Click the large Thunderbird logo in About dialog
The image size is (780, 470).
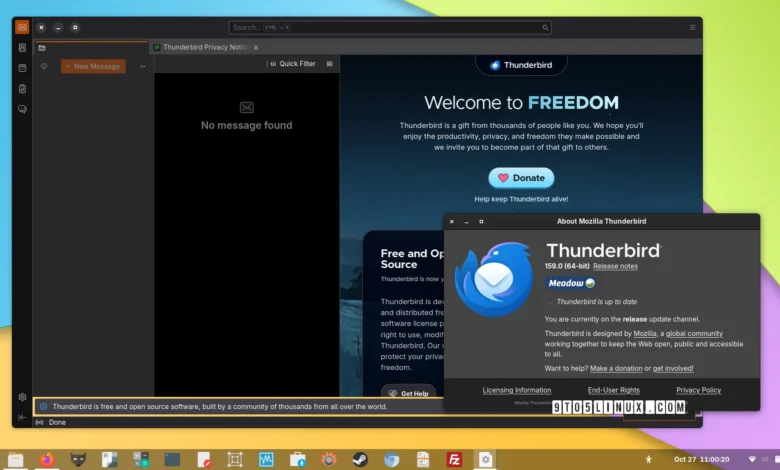click(x=493, y=280)
